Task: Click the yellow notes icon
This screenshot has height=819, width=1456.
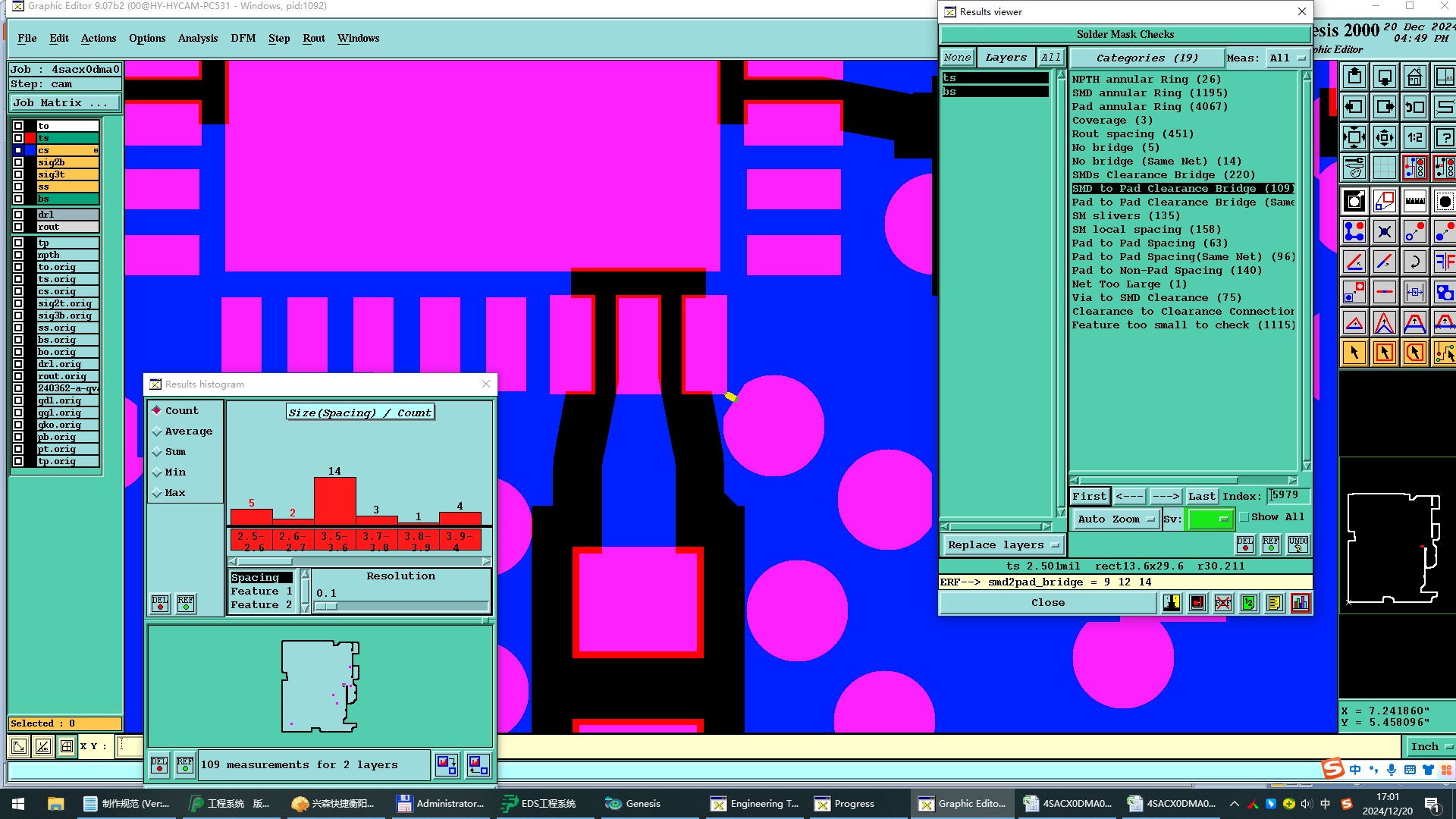Action: 1275,603
